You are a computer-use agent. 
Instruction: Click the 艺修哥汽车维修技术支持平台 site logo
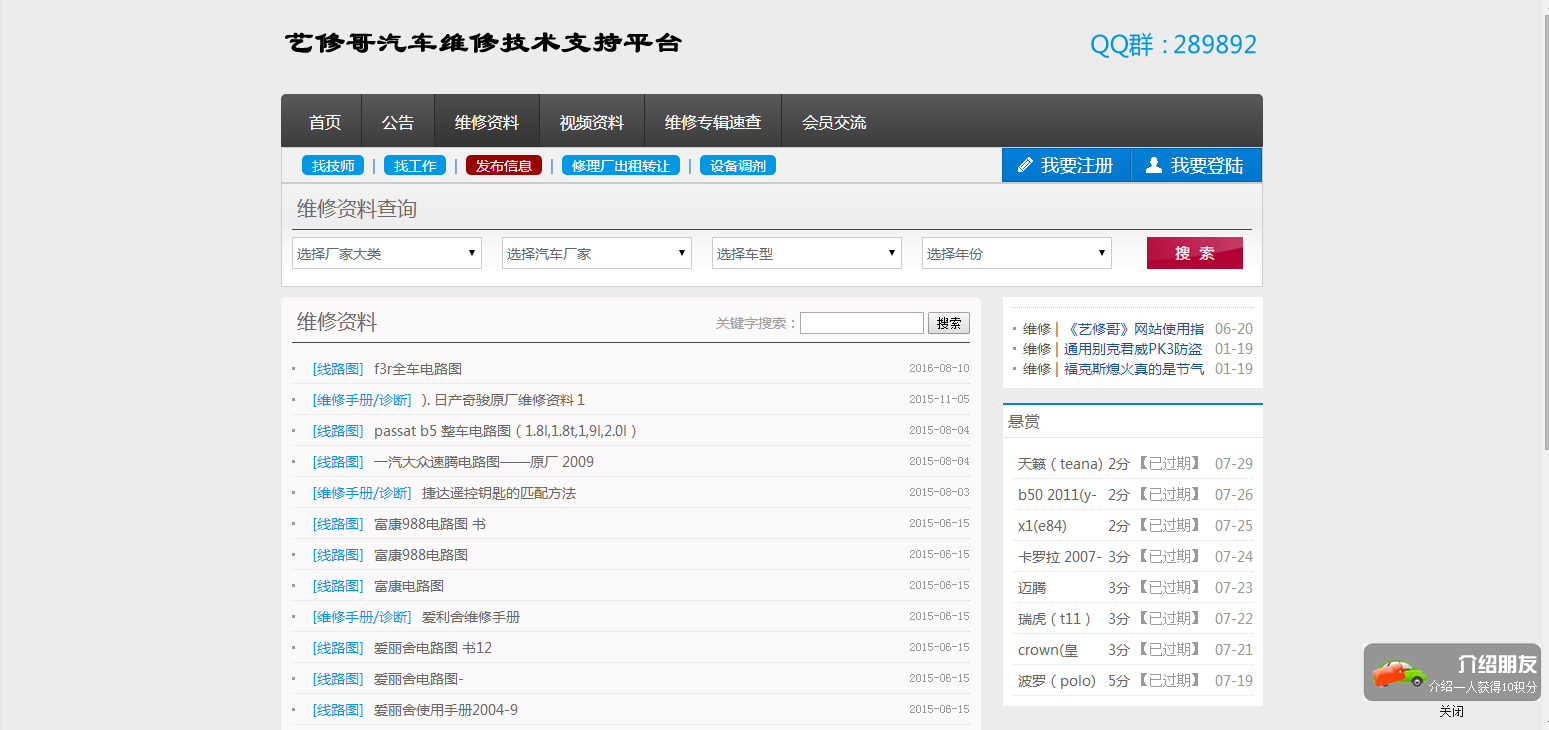click(x=483, y=43)
